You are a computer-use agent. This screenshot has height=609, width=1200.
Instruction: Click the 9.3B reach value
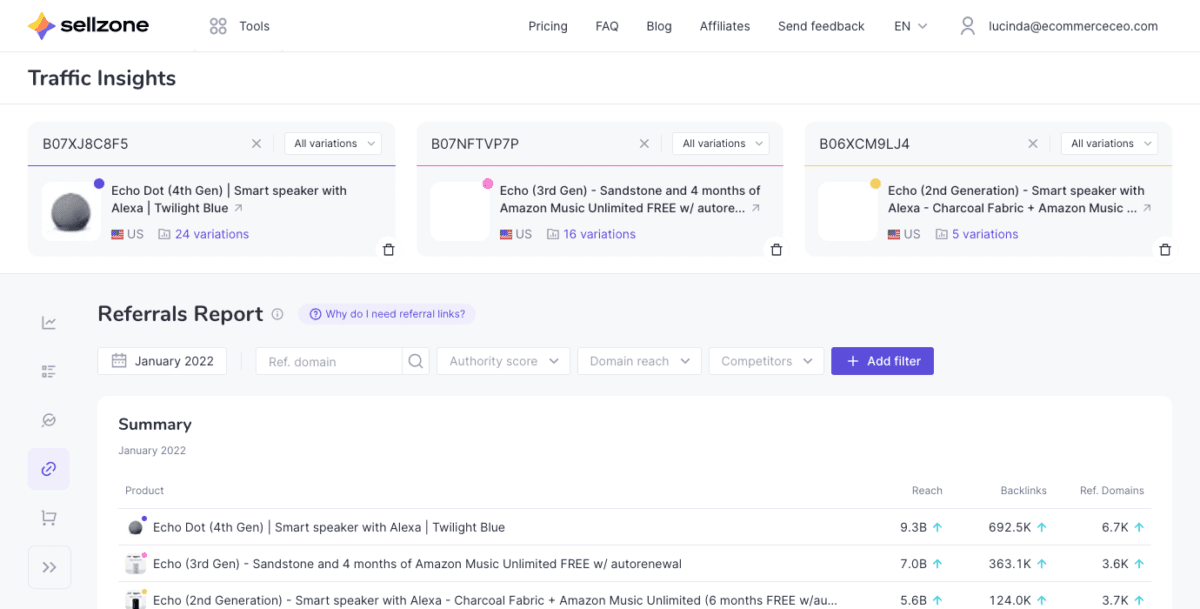pyautogui.click(x=913, y=527)
